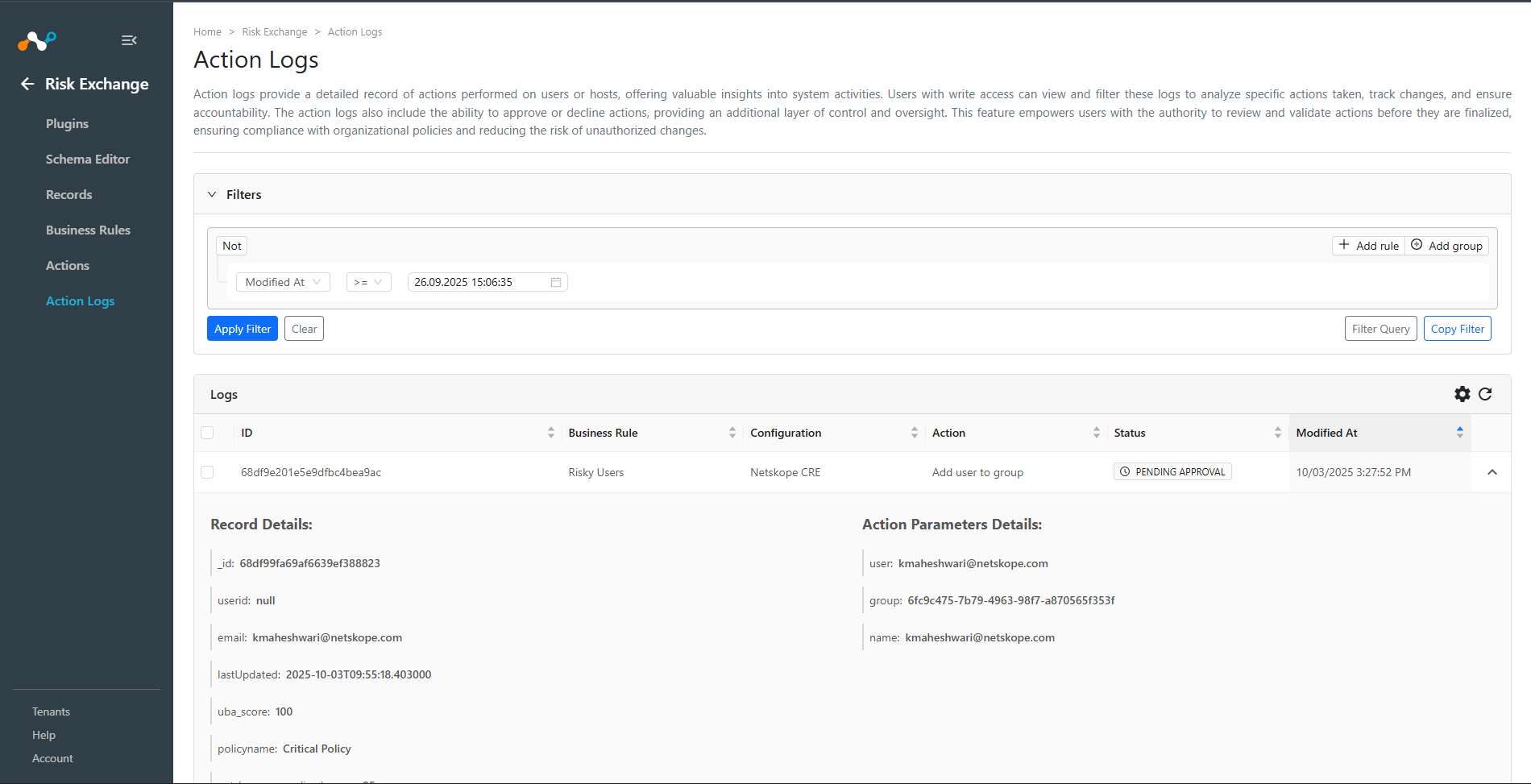Sort by Action column arrows
Viewport: 1531px width, 784px height.
(1097, 433)
